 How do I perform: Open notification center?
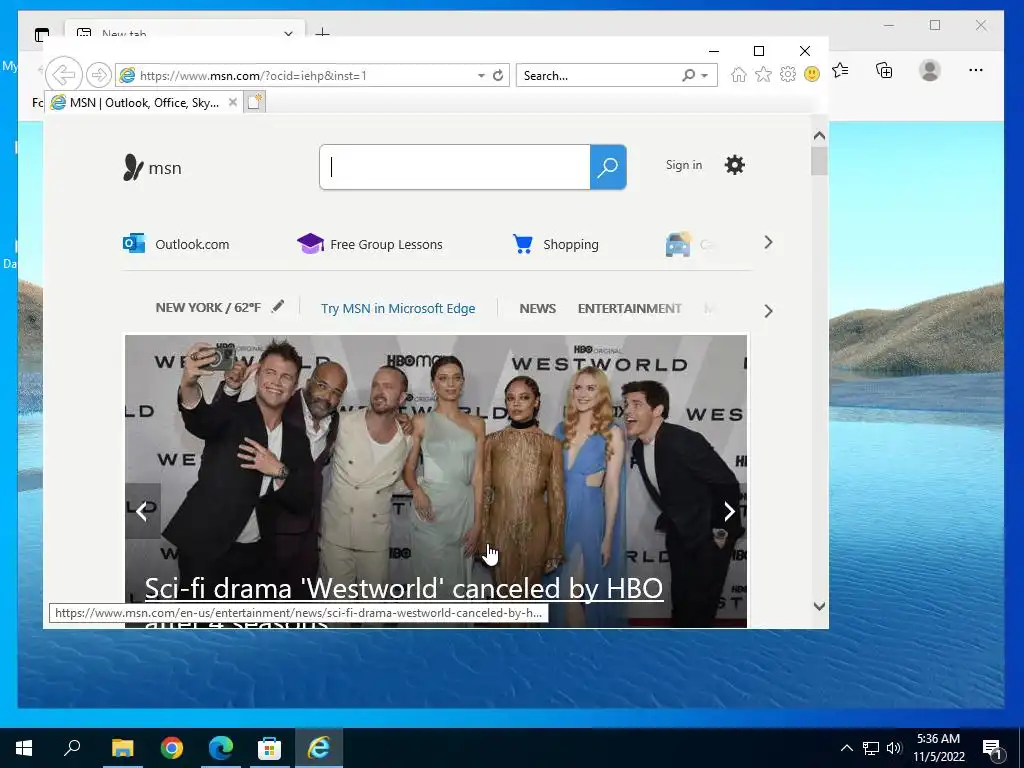(993, 749)
